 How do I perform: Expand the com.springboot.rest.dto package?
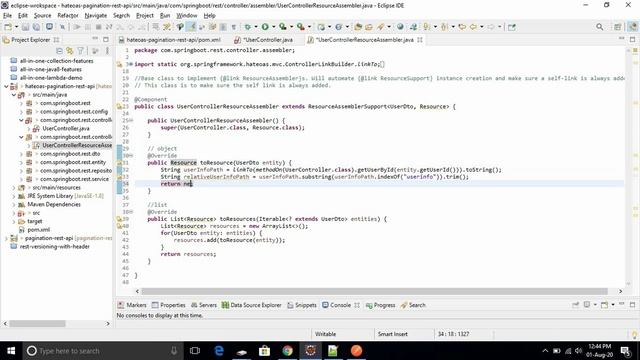[x=21, y=154]
